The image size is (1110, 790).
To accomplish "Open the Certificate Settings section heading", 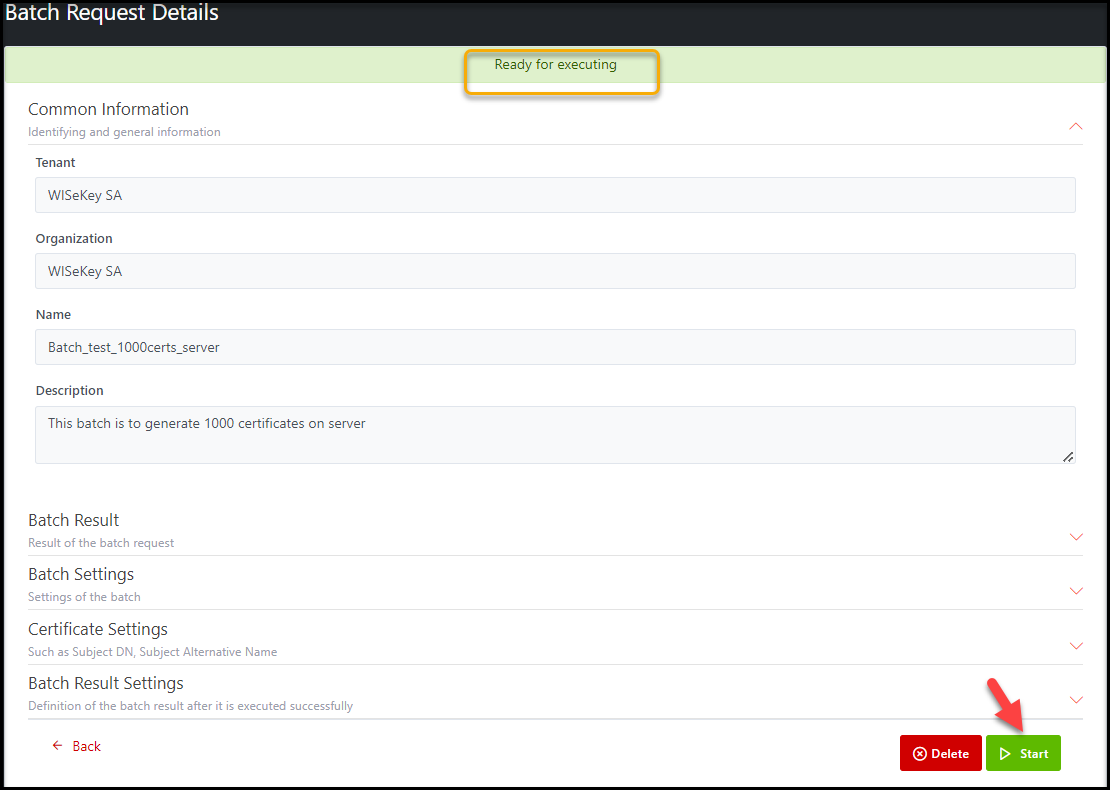I will (98, 629).
